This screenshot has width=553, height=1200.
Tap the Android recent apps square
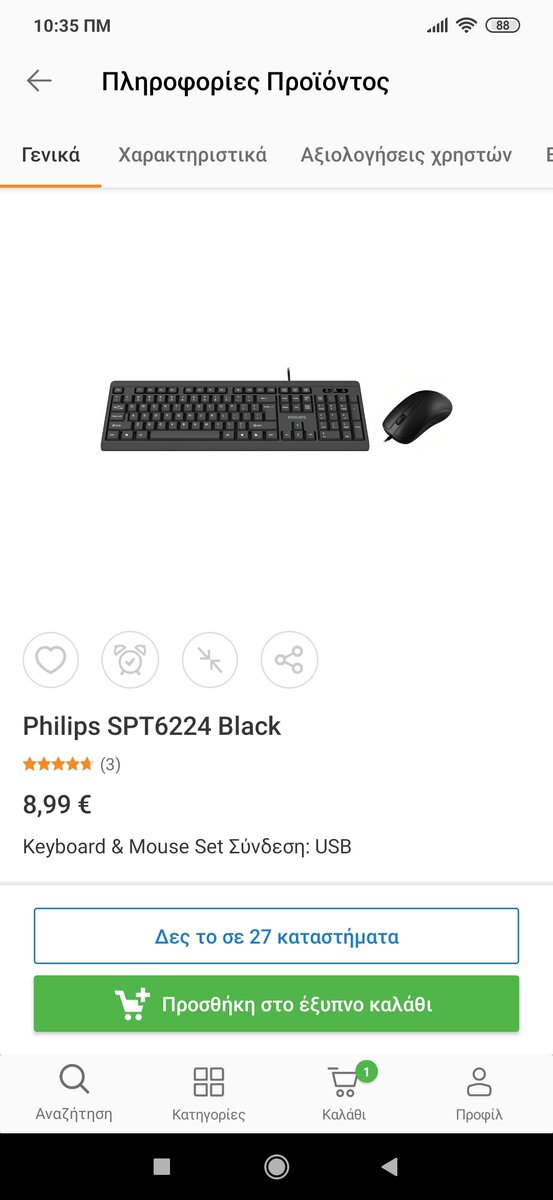(162, 1166)
